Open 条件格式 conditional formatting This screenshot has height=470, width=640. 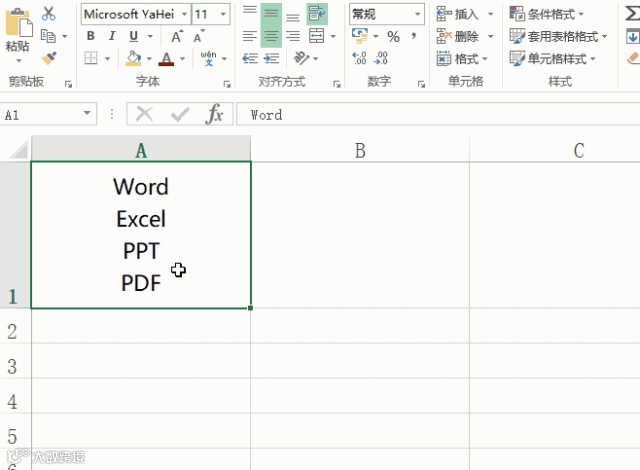[547, 14]
